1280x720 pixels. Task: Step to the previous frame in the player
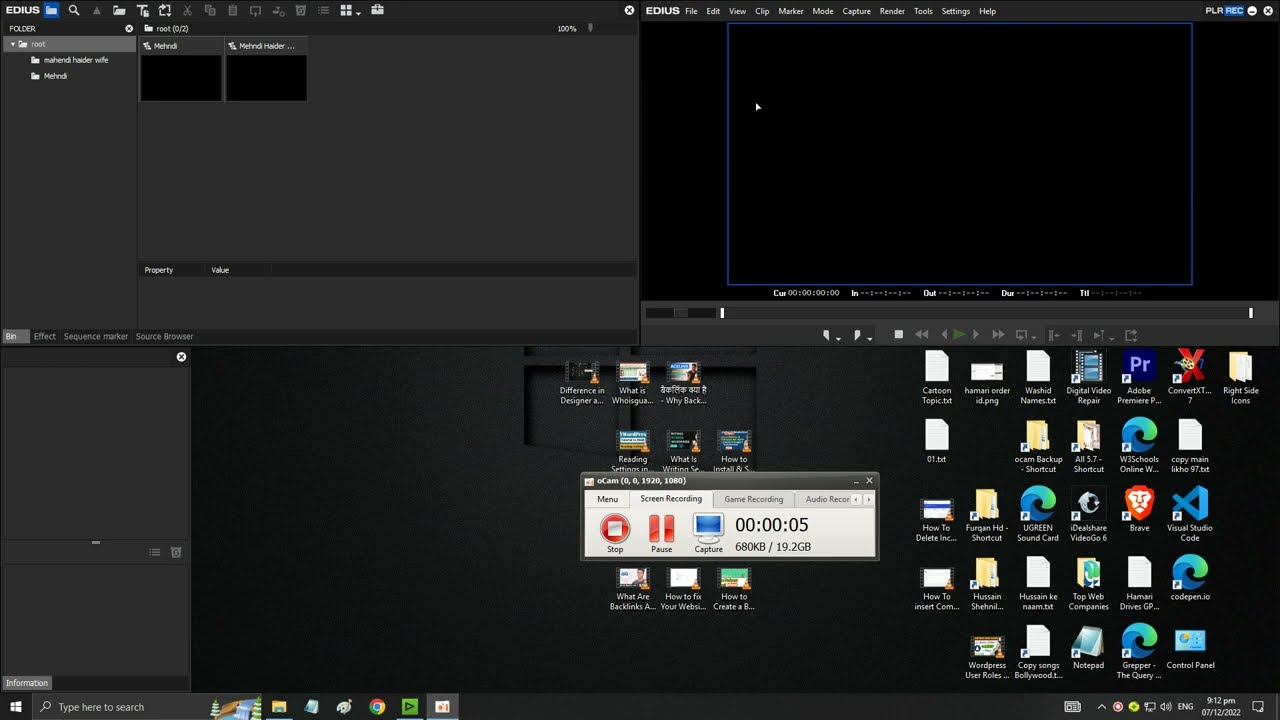tap(944, 335)
